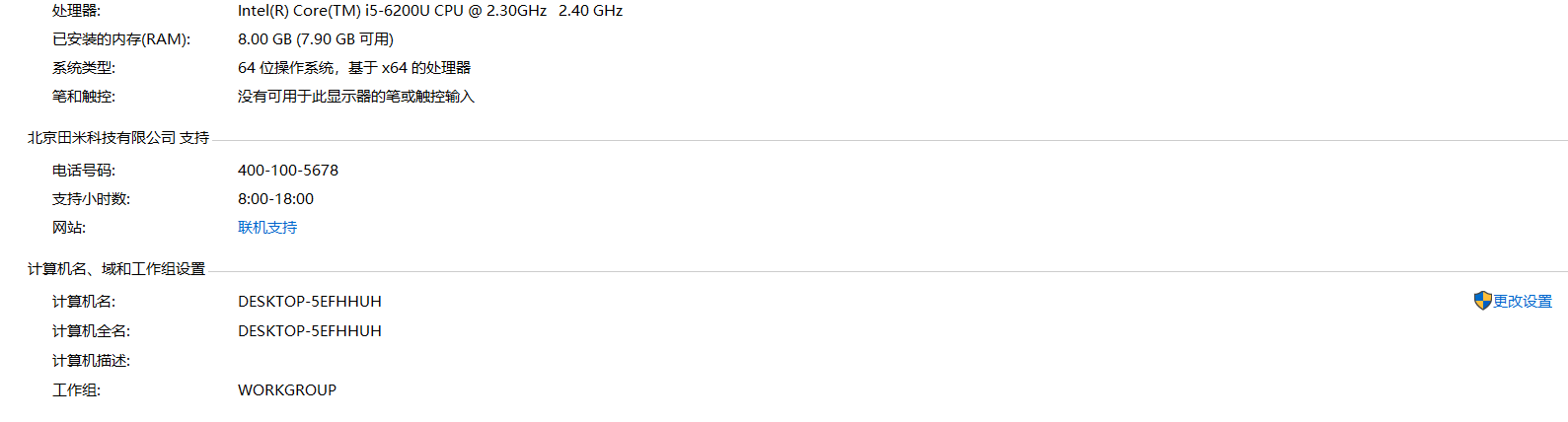Click the 北京田米科技有限公司 支持 section heading
This screenshot has height=422, width=1568.
118,138
